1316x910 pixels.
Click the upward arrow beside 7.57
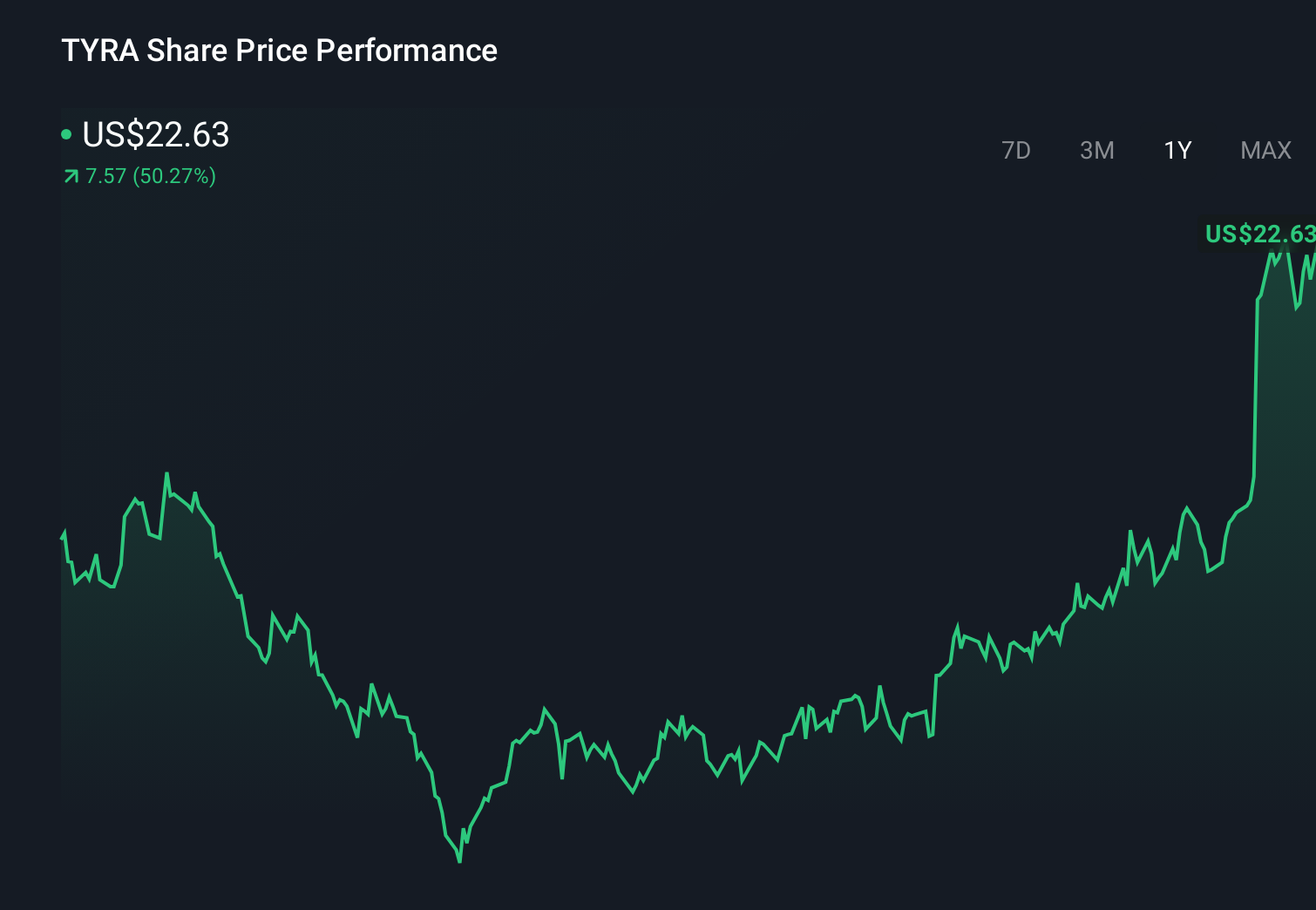(70, 176)
